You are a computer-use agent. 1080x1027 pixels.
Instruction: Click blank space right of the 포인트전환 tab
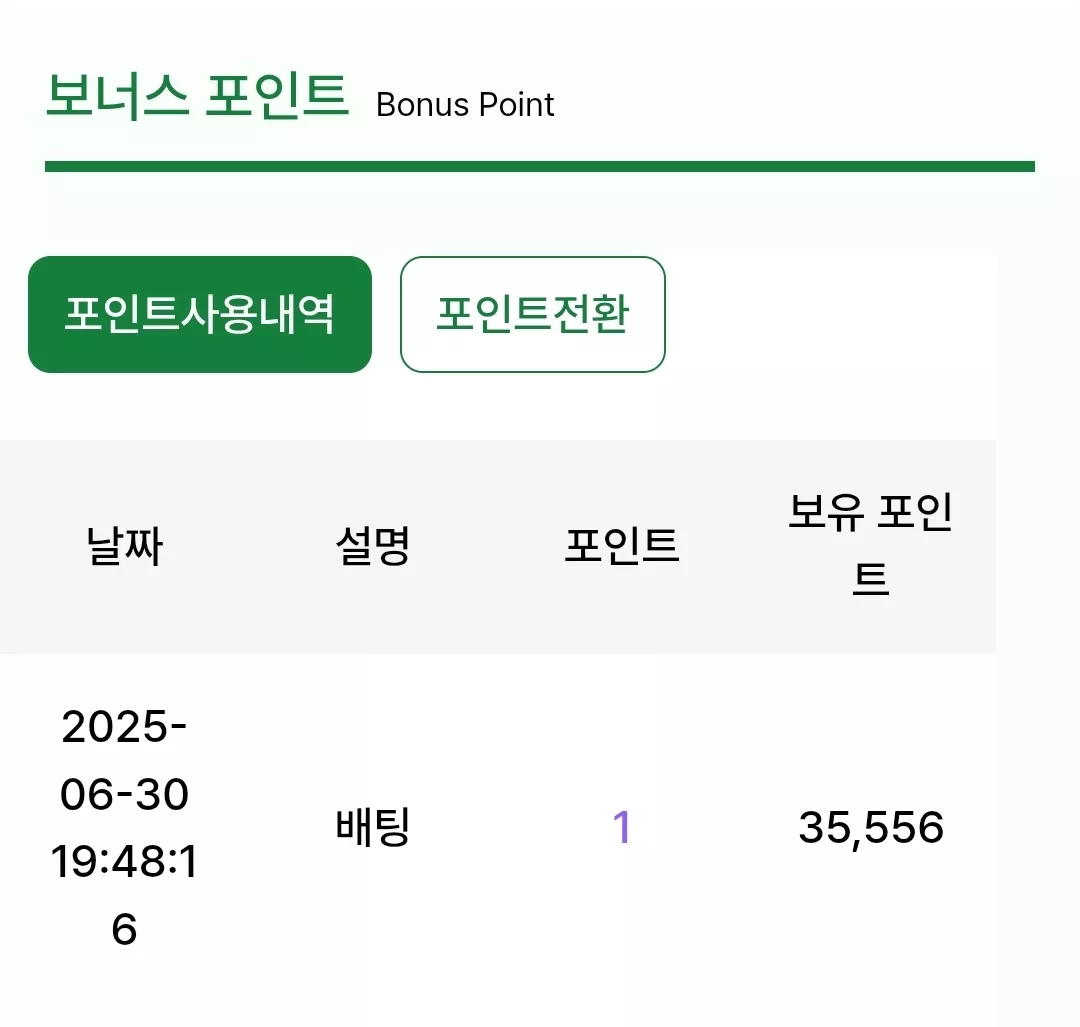click(x=827, y=314)
